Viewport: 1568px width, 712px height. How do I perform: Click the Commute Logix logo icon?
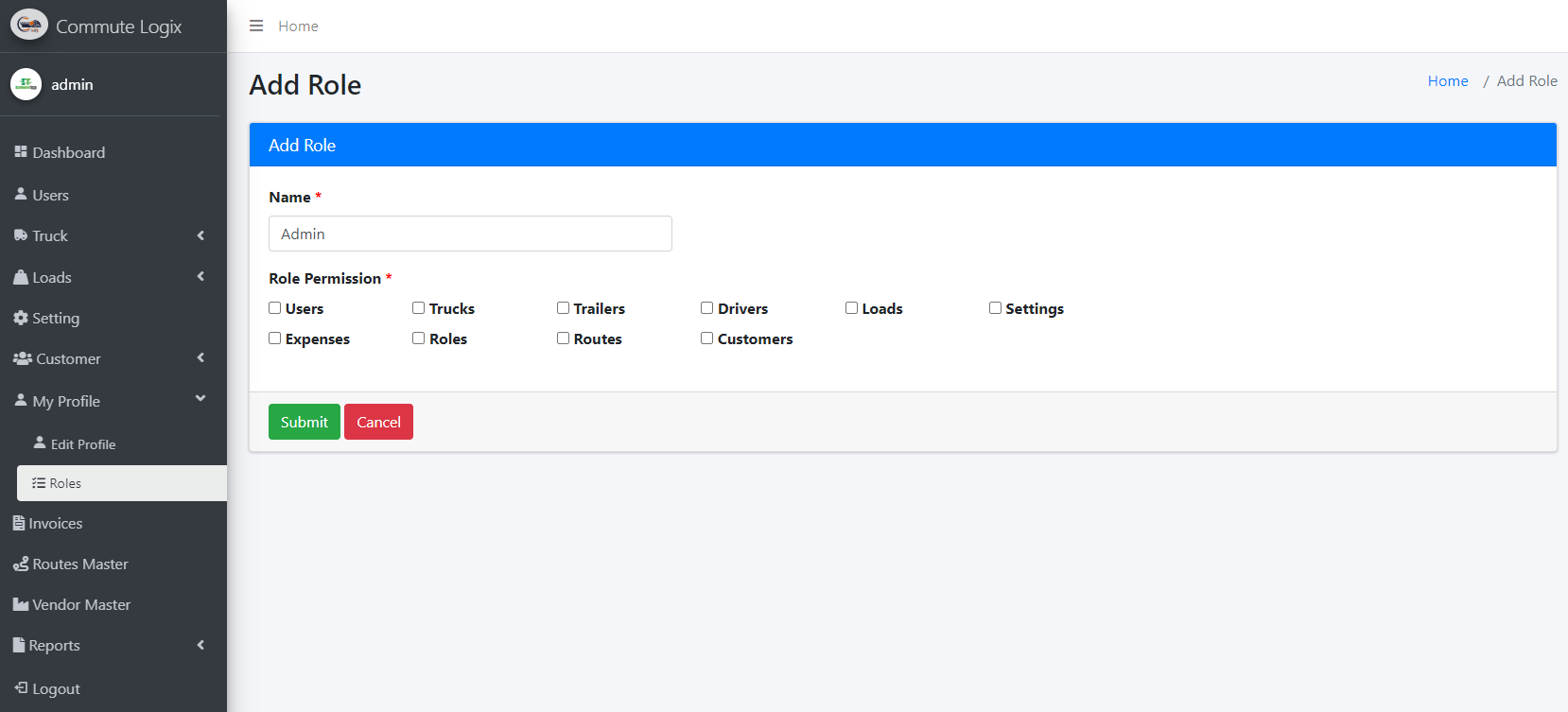(x=29, y=25)
